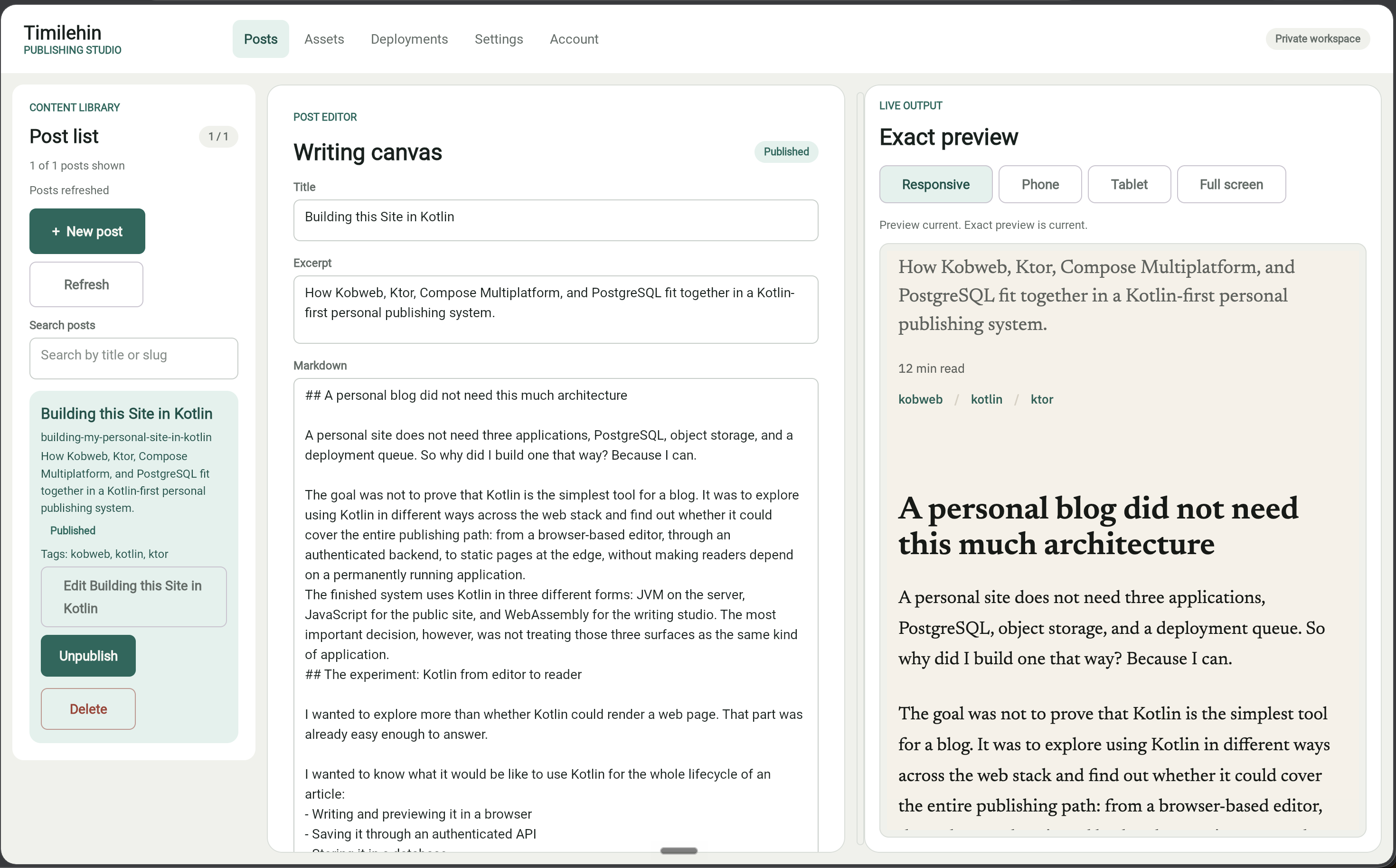Click the Post list heading
Viewport: 1396px width, 868px height.
click(x=64, y=137)
